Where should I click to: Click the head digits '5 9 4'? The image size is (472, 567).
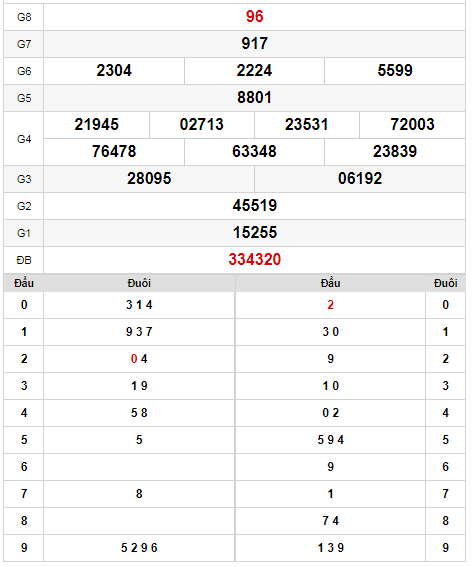[331, 440]
